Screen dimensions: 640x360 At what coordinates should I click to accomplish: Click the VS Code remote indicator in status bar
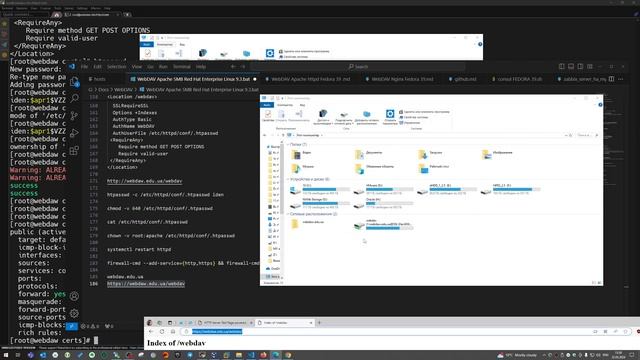tap(71, 326)
